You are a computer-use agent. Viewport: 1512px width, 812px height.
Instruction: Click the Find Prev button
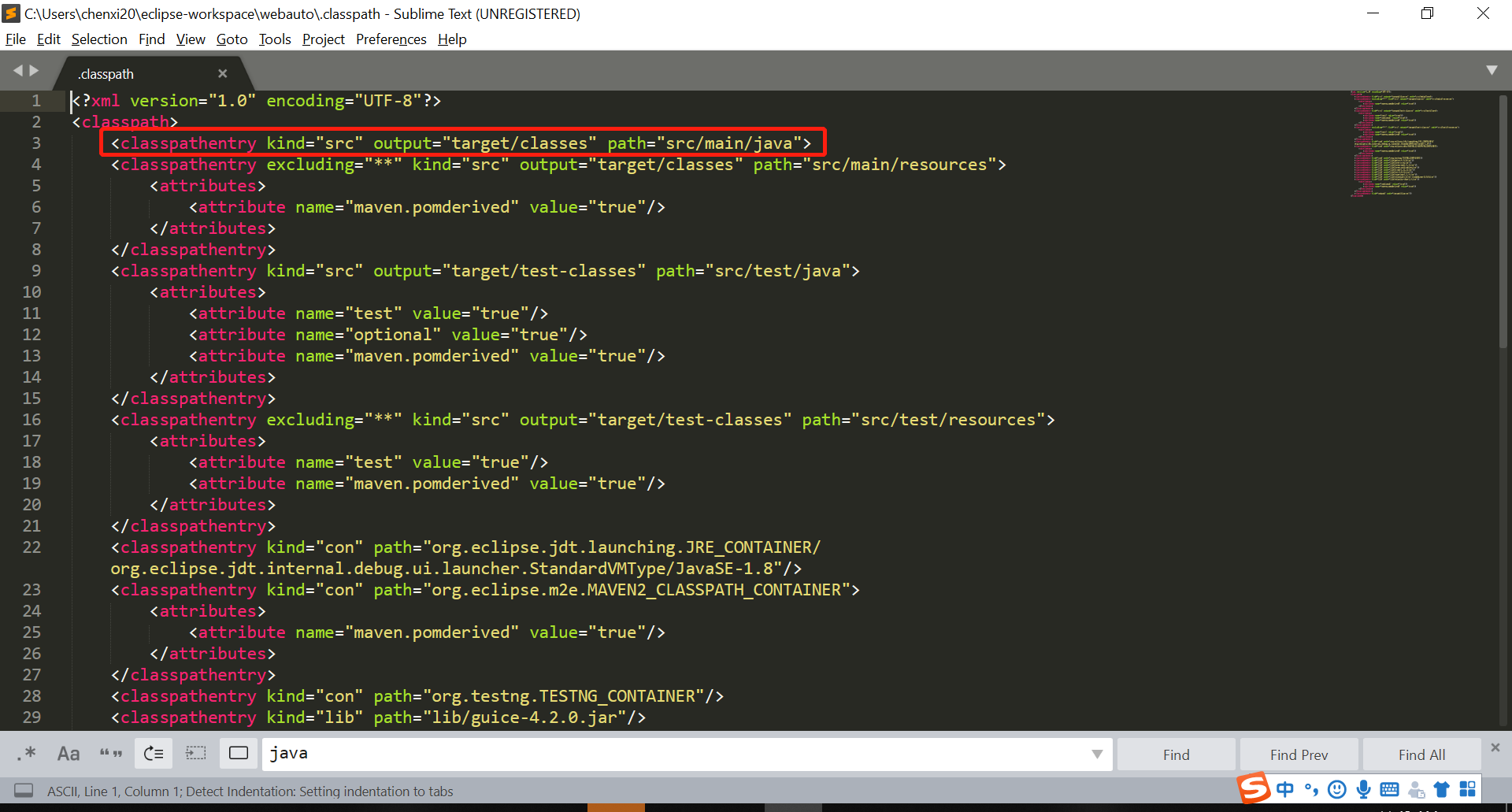pyautogui.click(x=1299, y=755)
